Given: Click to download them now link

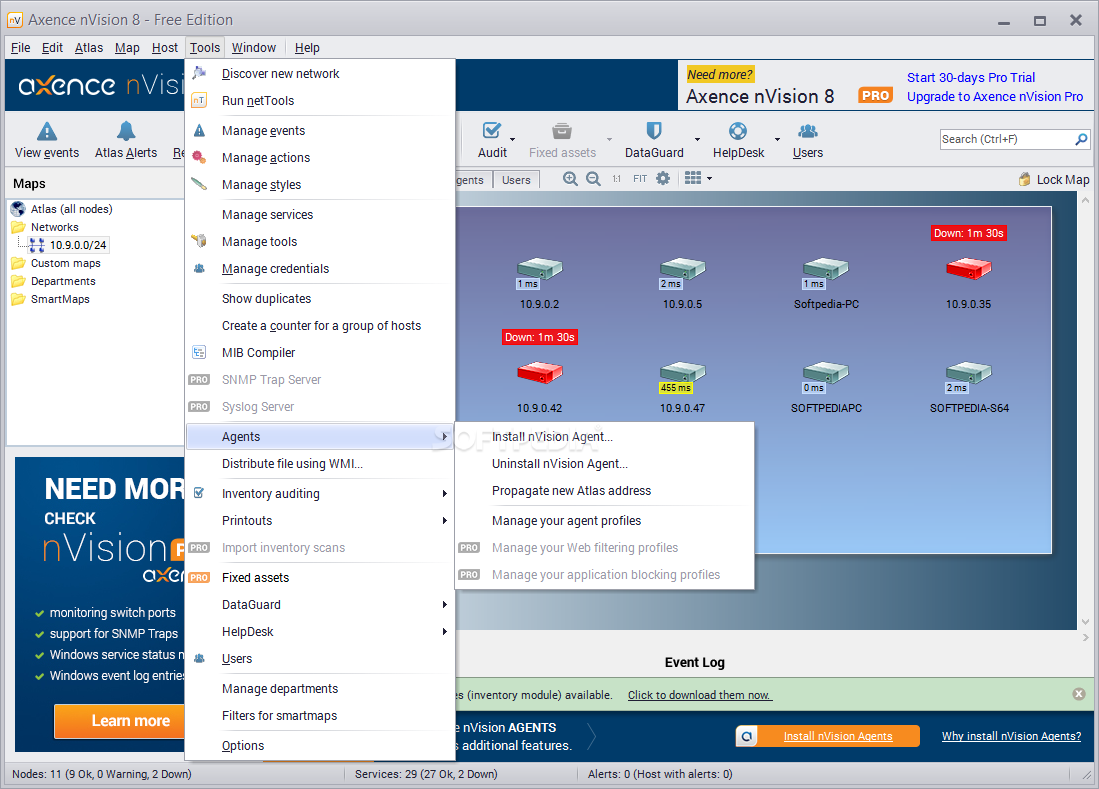Looking at the screenshot, I should [699, 695].
